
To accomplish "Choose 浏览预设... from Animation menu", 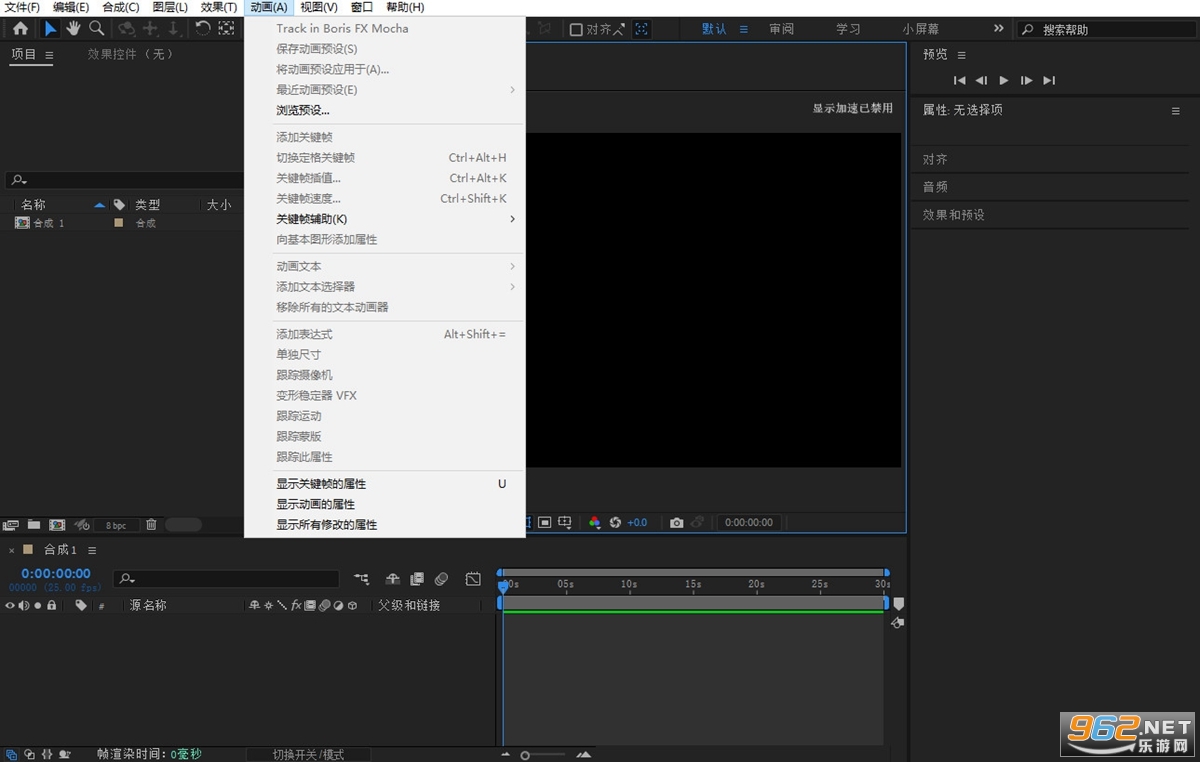I will click(303, 111).
